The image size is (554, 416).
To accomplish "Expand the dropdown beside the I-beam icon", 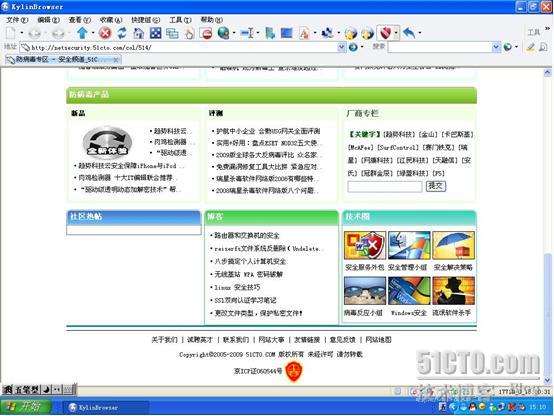I will [258, 33].
